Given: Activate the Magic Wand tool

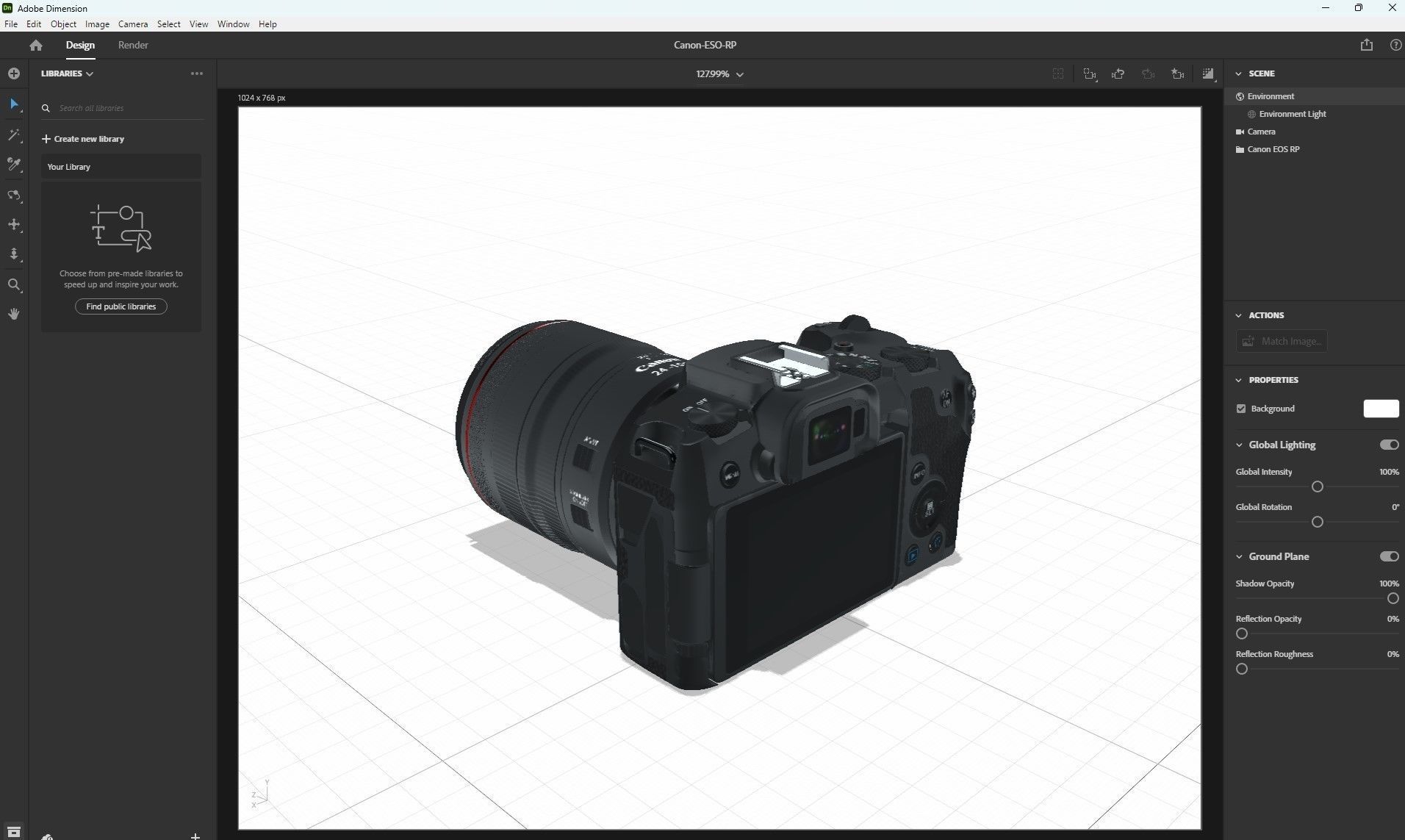Looking at the screenshot, I should 14,135.
